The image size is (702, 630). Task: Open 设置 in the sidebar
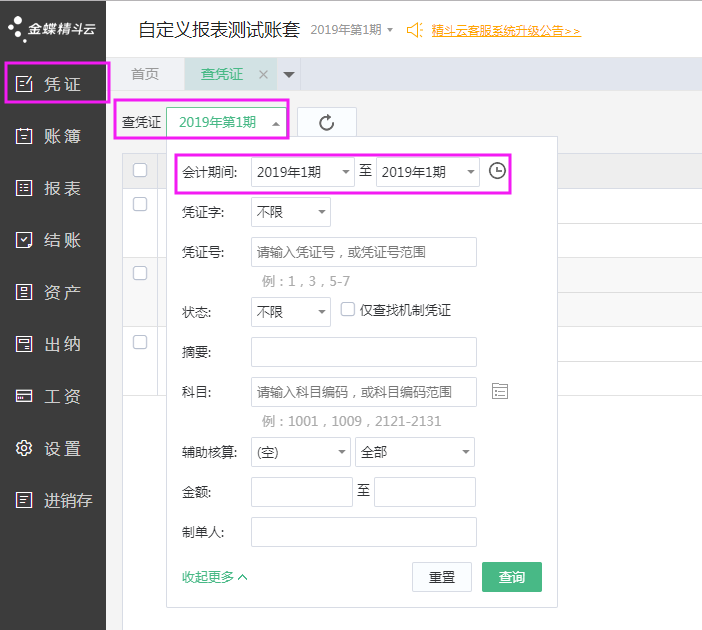(x=53, y=449)
